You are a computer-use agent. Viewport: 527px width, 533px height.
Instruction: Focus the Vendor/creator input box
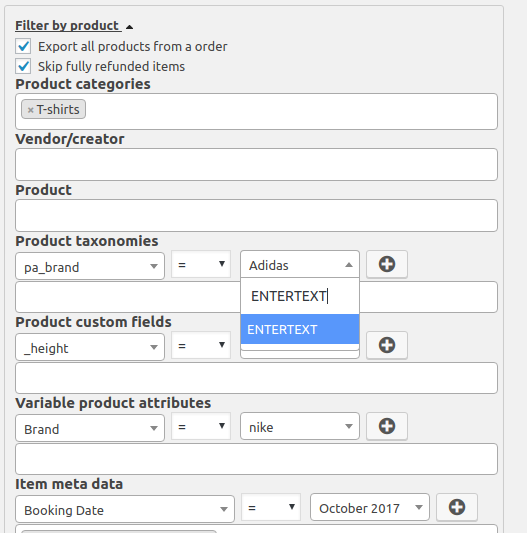click(x=256, y=165)
